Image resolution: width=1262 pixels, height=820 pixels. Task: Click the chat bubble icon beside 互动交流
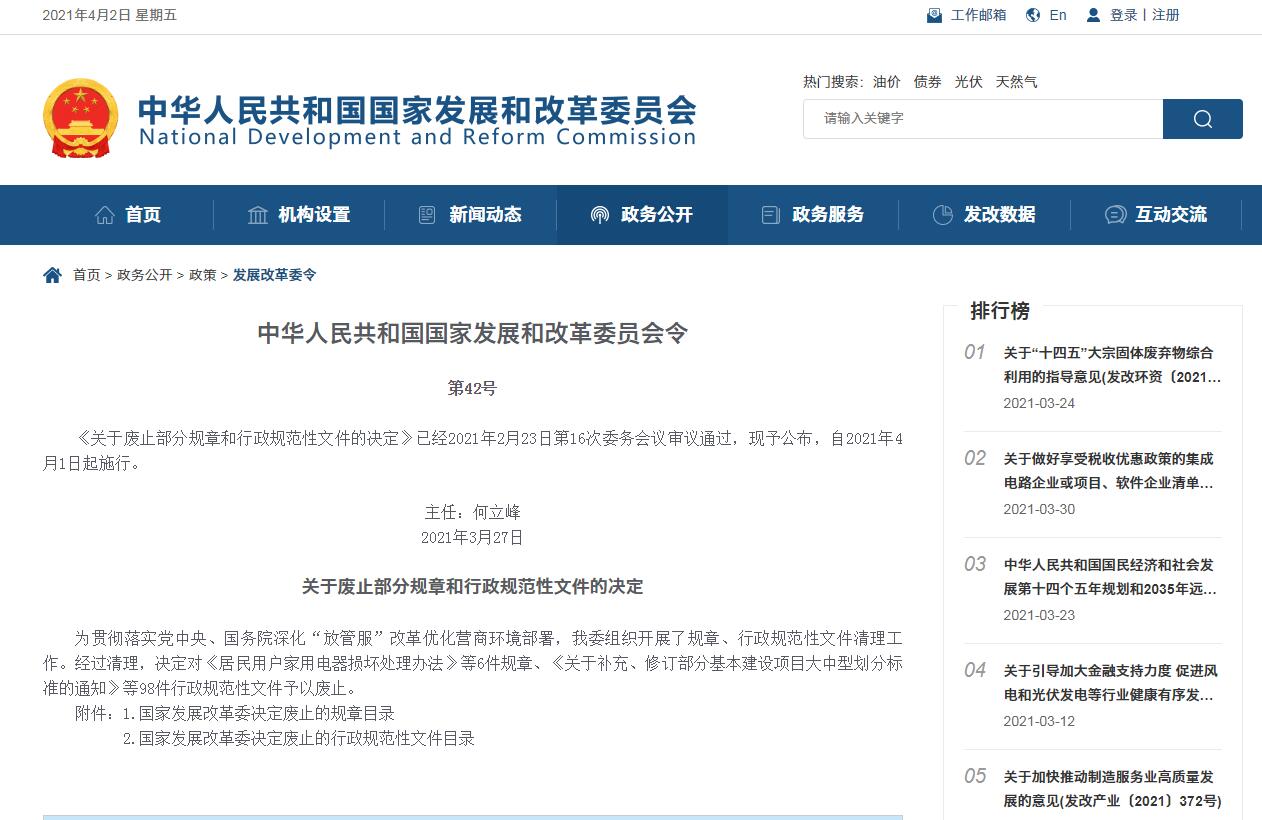click(x=1115, y=214)
